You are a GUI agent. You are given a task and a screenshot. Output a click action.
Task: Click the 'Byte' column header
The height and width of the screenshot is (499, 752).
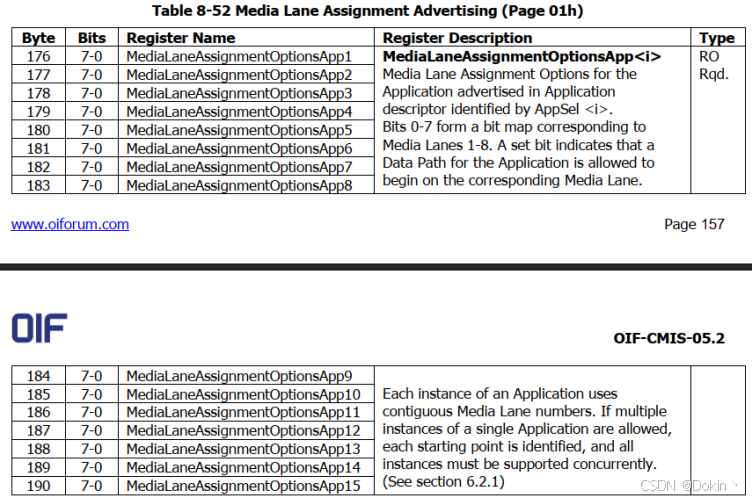[x=38, y=38]
